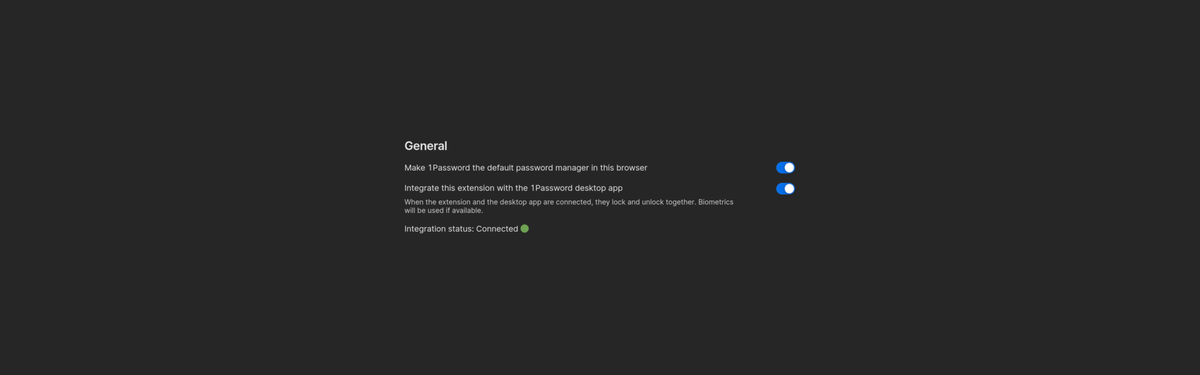Click the white knob of the integration switch
Viewport: 1200px width, 375px height.
click(x=789, y=189)
